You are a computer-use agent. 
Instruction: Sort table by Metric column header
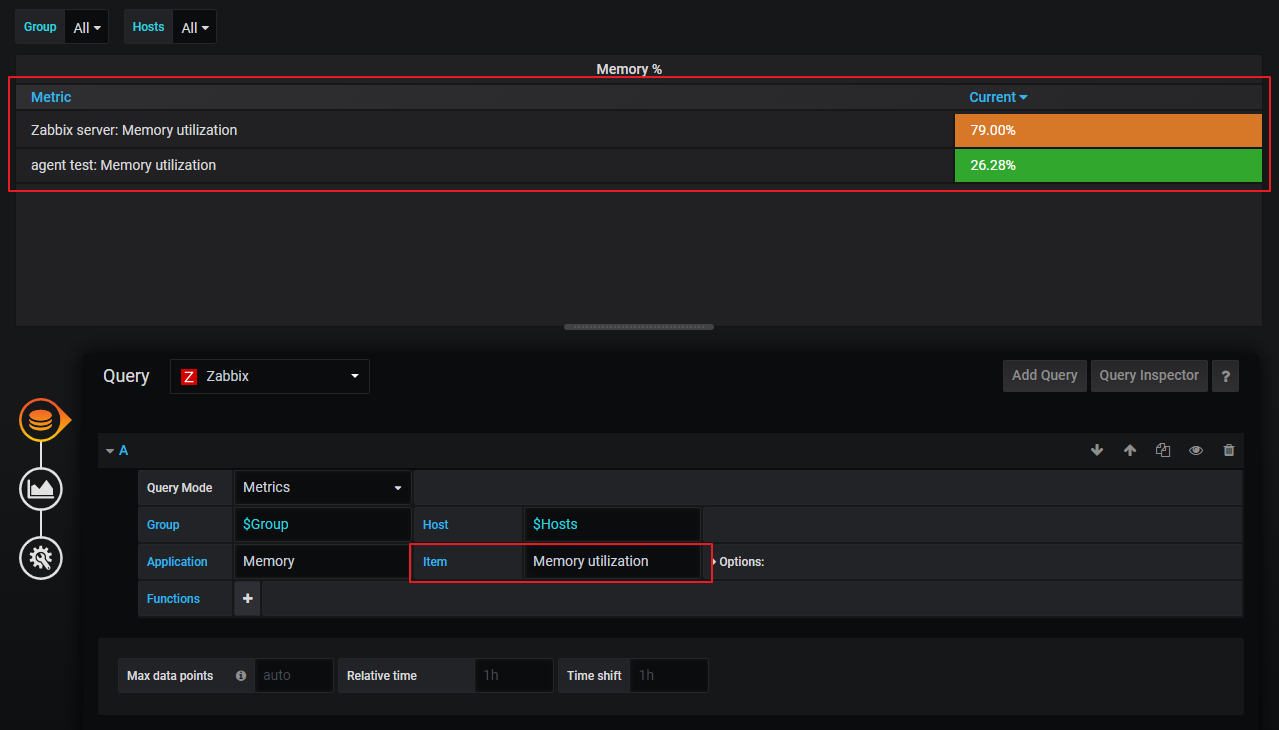click(51, 97)
